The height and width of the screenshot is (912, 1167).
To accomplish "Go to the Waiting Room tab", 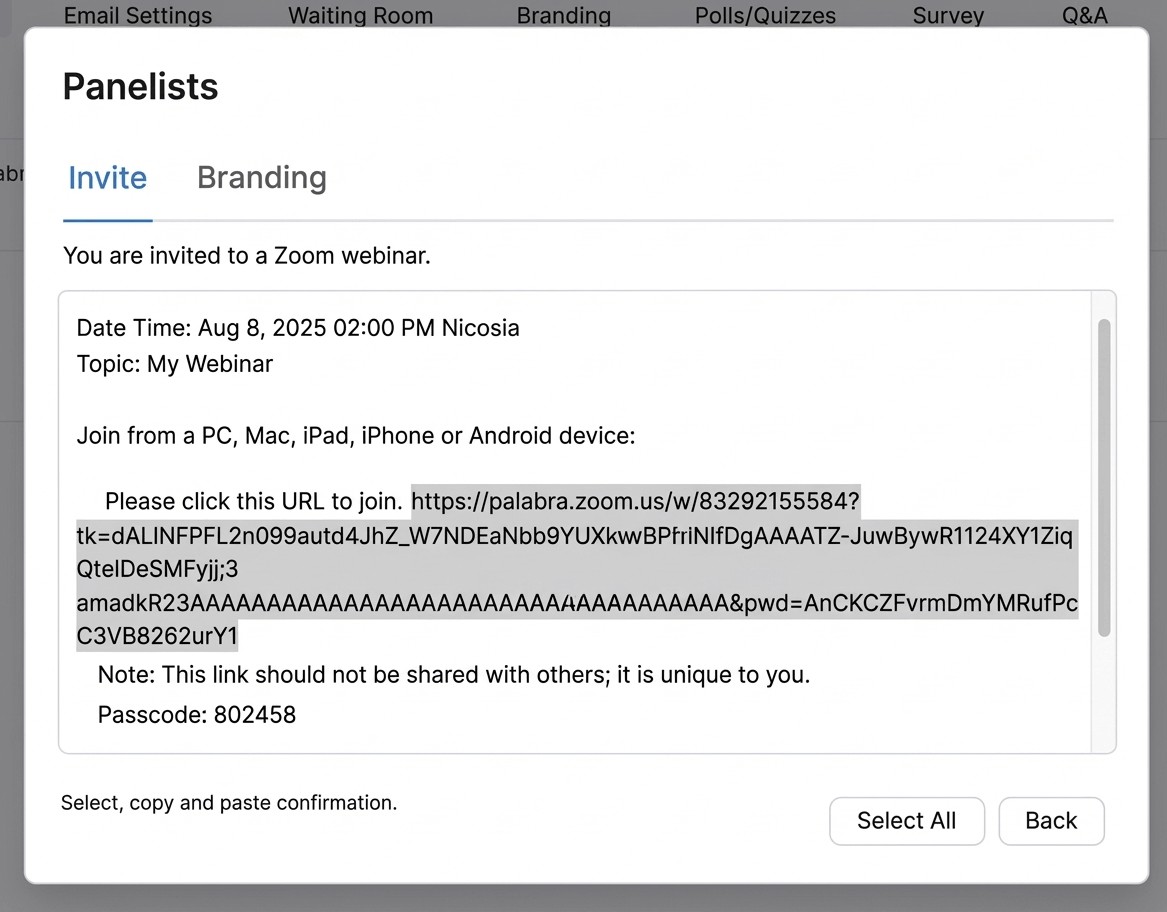I will (x=360, y=16).
